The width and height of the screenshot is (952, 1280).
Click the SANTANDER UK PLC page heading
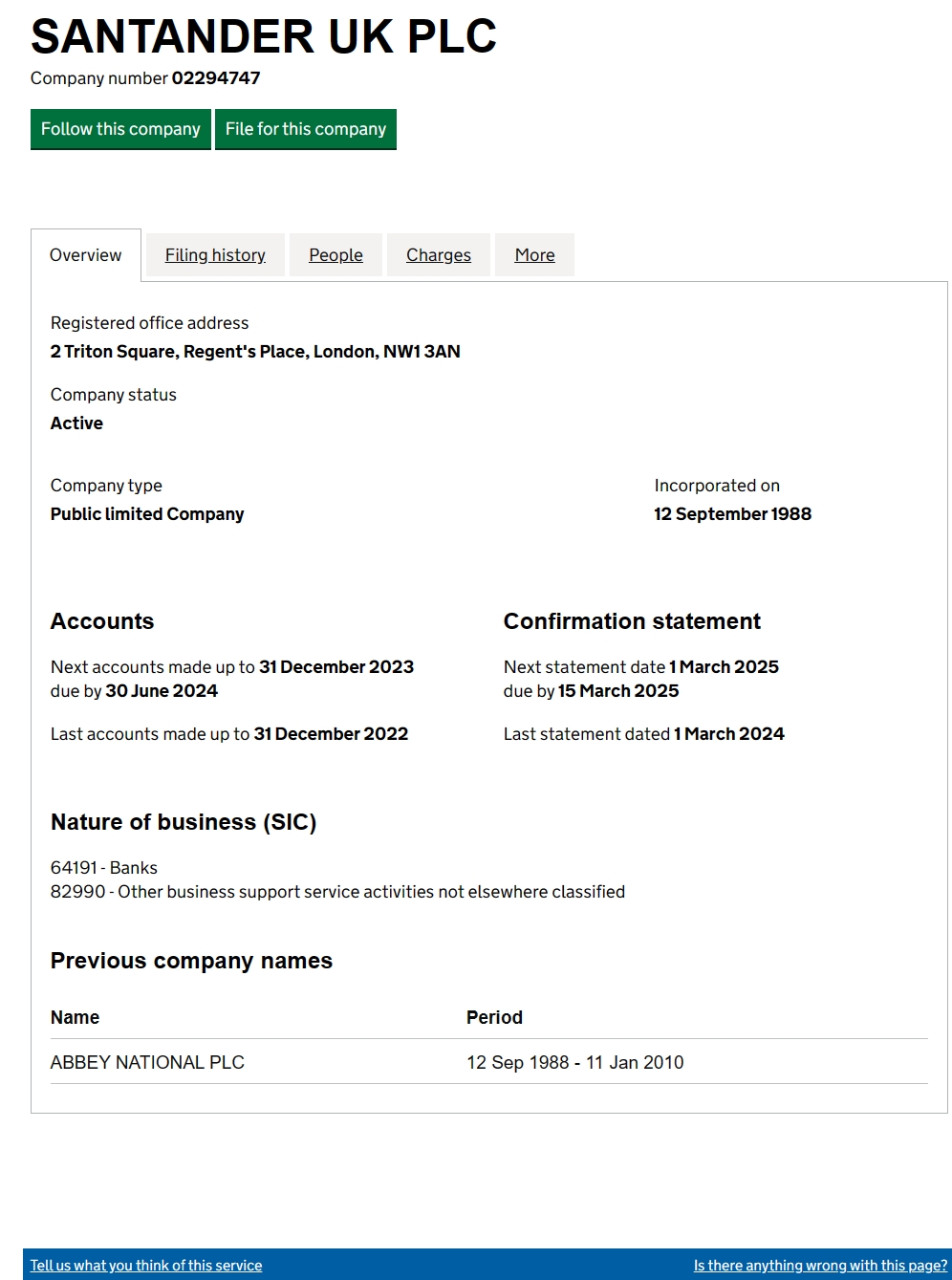(x=264, y=37)
